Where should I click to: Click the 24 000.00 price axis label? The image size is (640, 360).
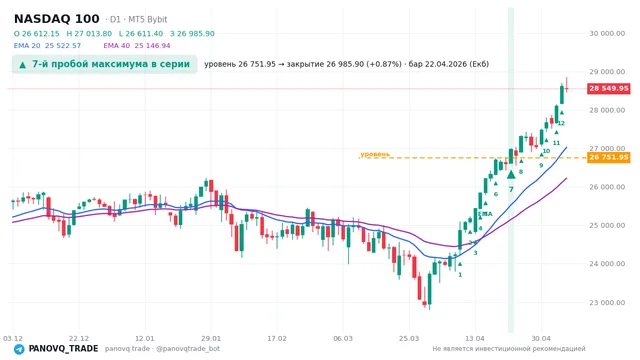607,264
